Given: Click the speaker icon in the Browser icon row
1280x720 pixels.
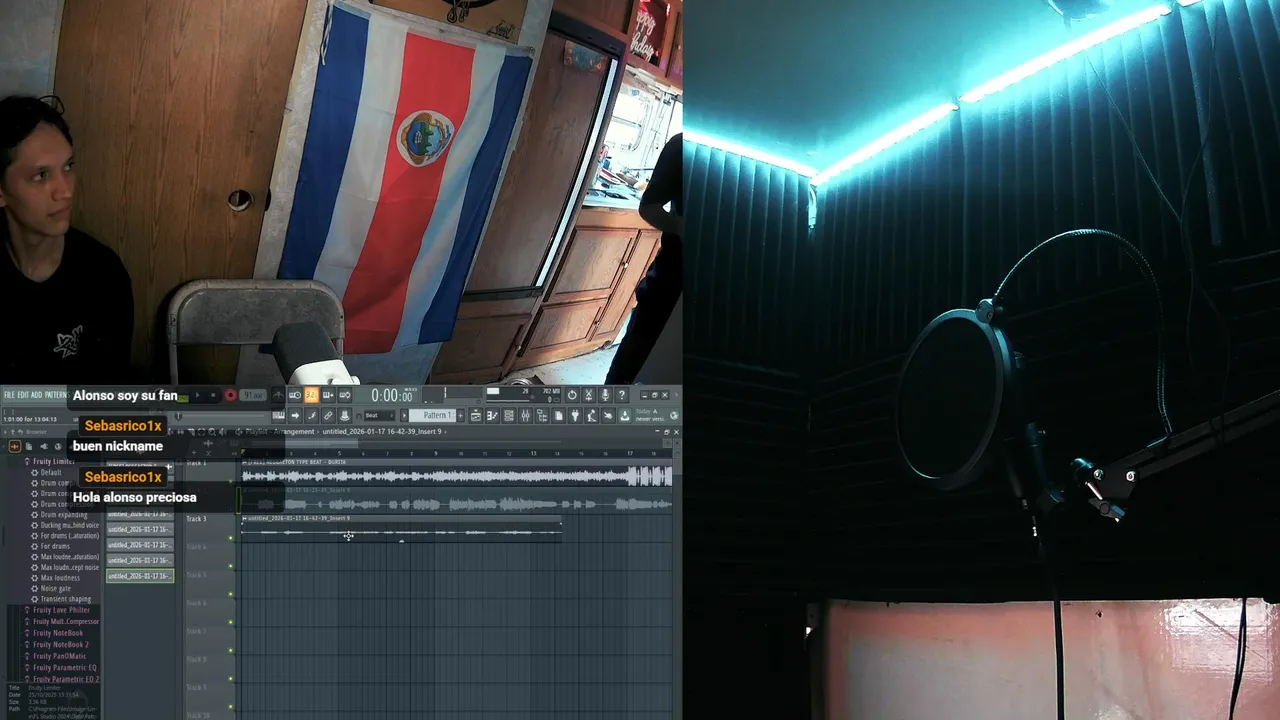Looking at the screenshot, I should coord(44,447).
